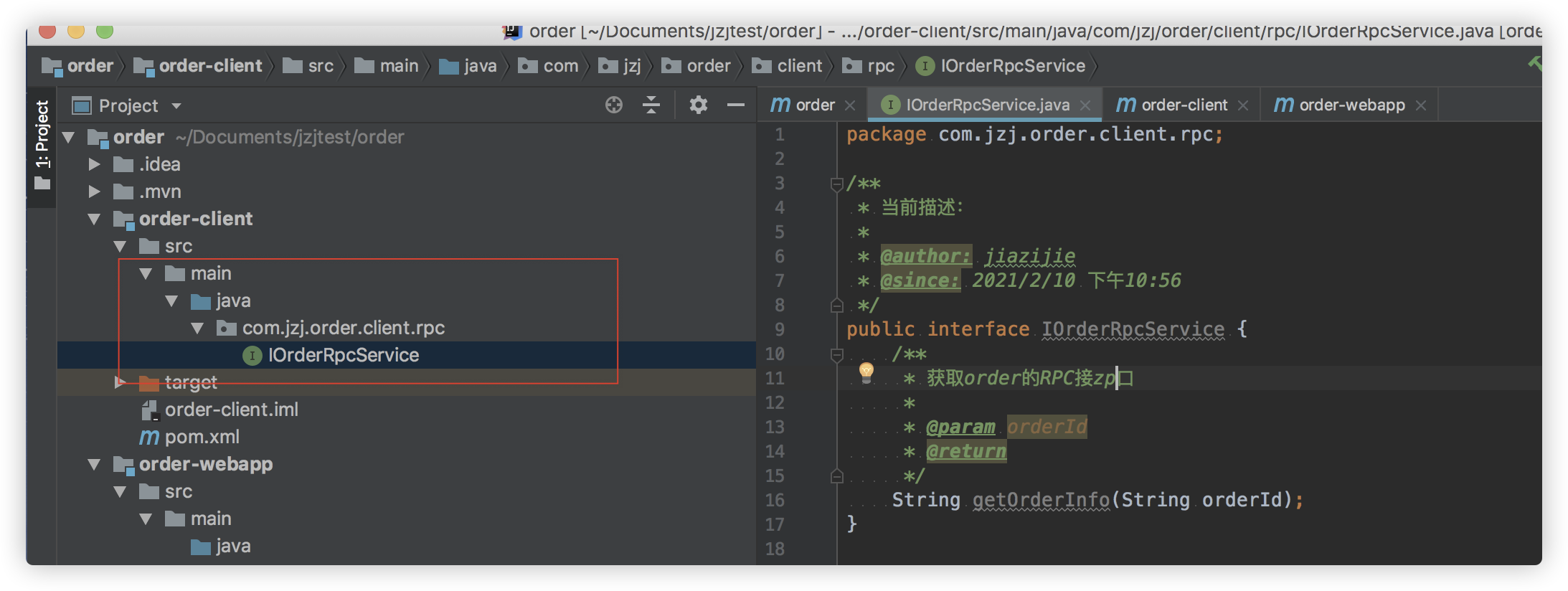Click the green build hammer icon
1568x591 pixels.
pyautogui.click(x=1534, y=65)
